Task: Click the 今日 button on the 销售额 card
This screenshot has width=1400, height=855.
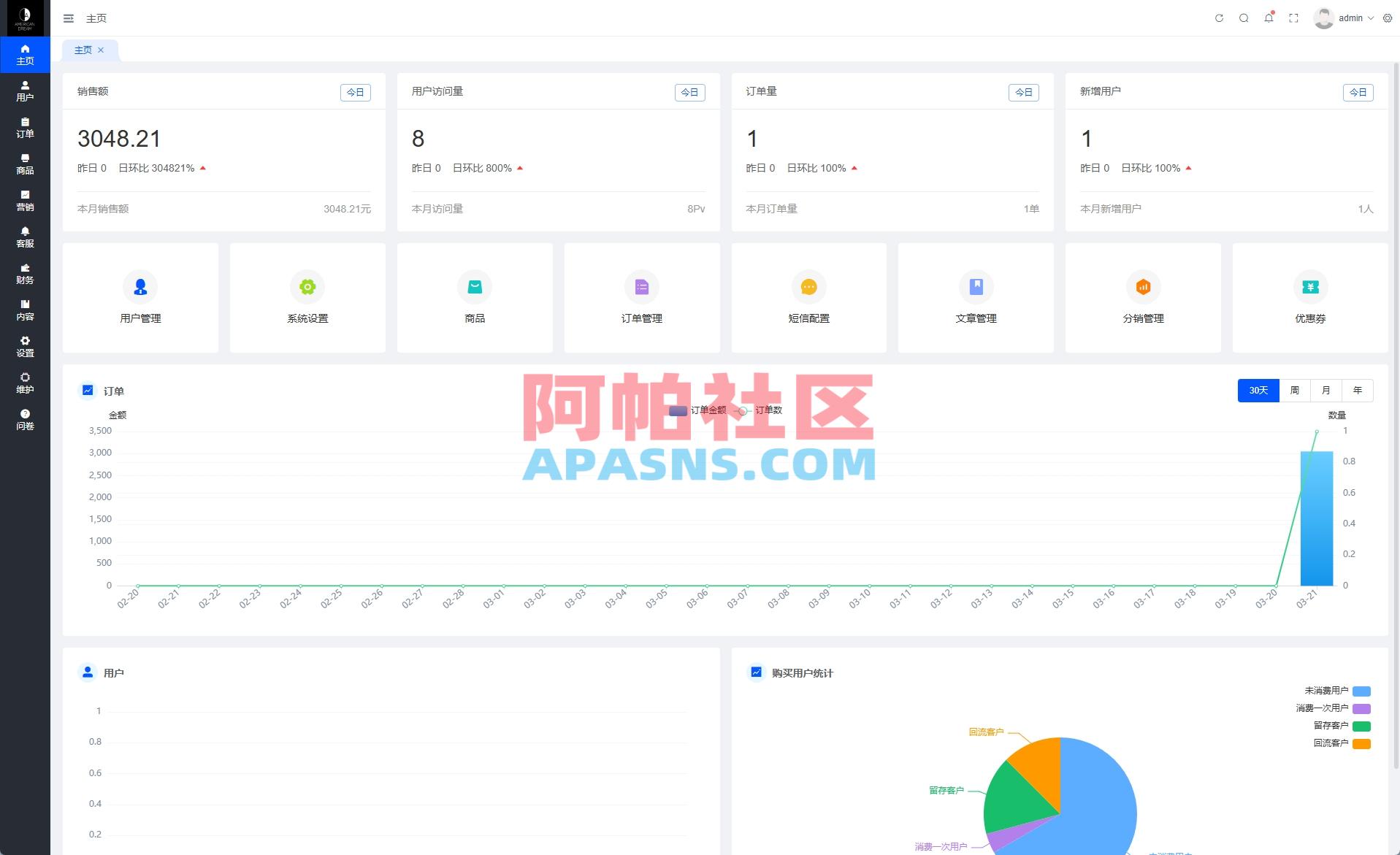Action: [x=355, y=92]
